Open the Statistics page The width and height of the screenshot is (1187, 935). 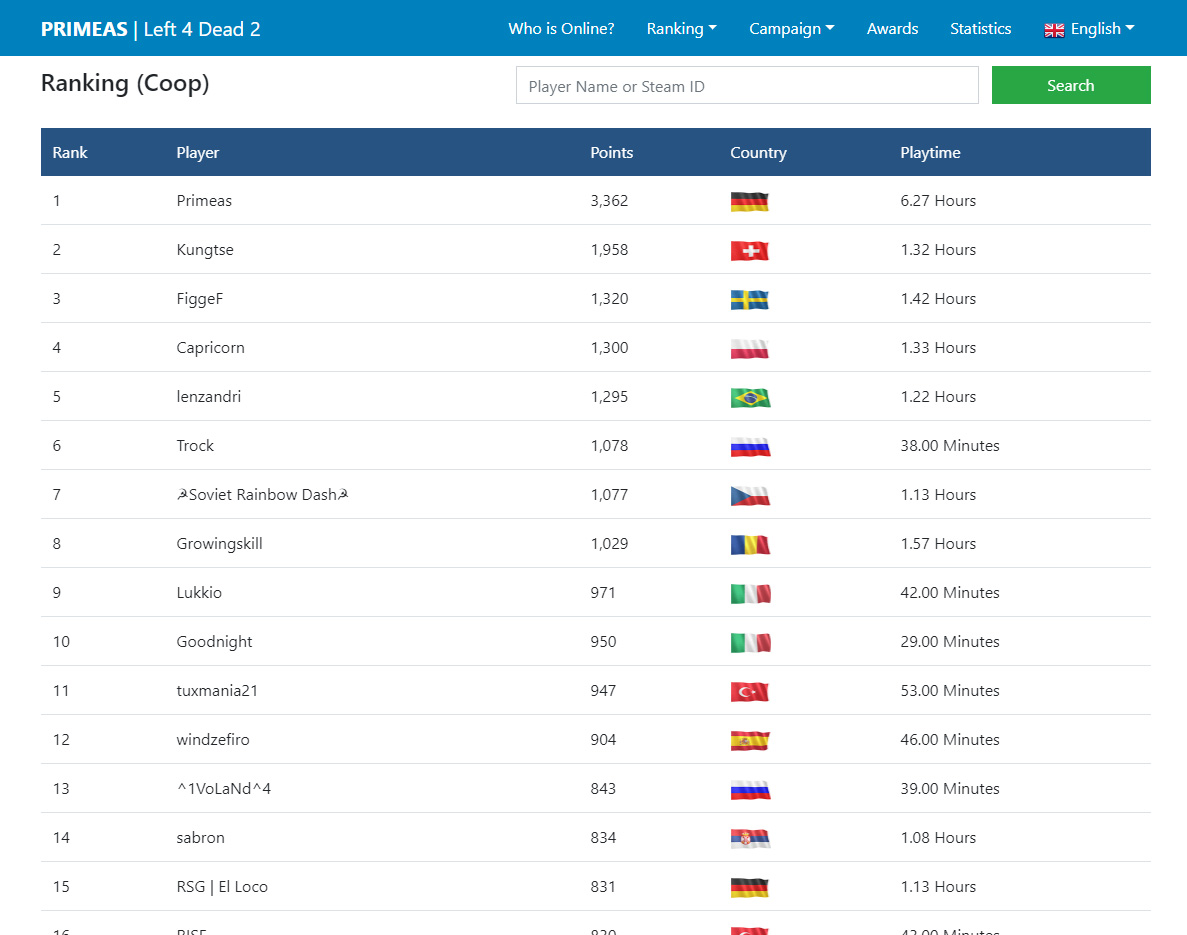980,29
